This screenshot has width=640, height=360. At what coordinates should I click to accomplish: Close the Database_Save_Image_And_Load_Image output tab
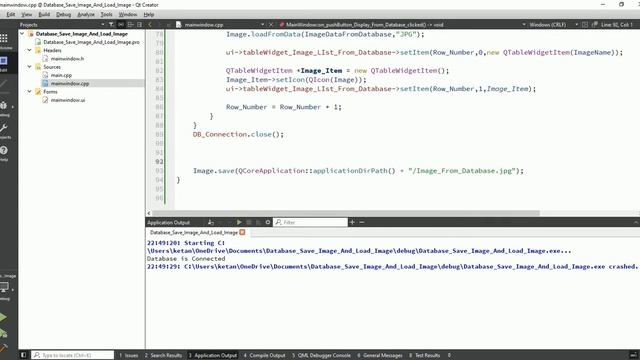[242, 232]
